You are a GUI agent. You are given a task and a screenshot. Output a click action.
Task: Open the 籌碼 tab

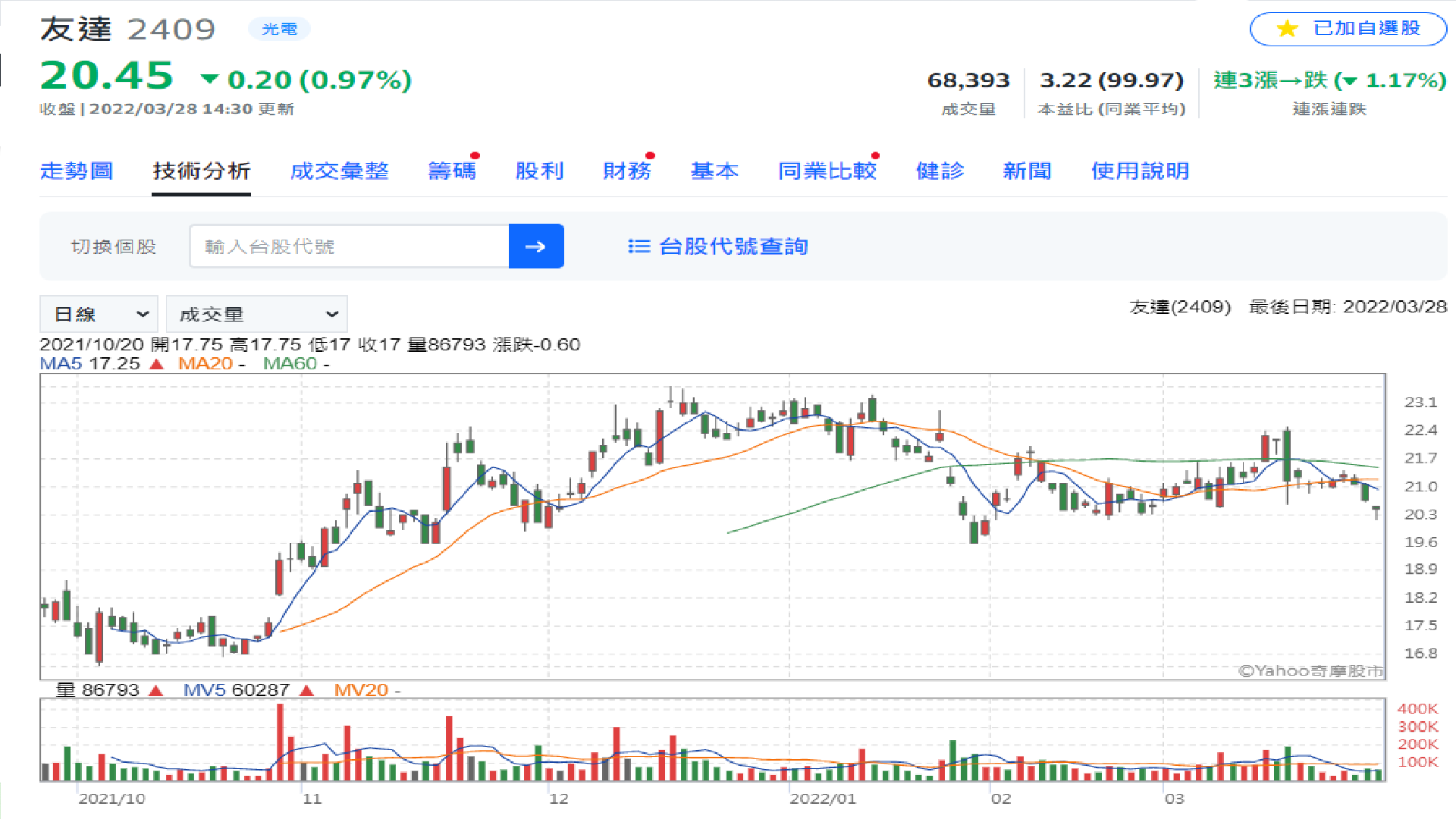tap(452, 171)
